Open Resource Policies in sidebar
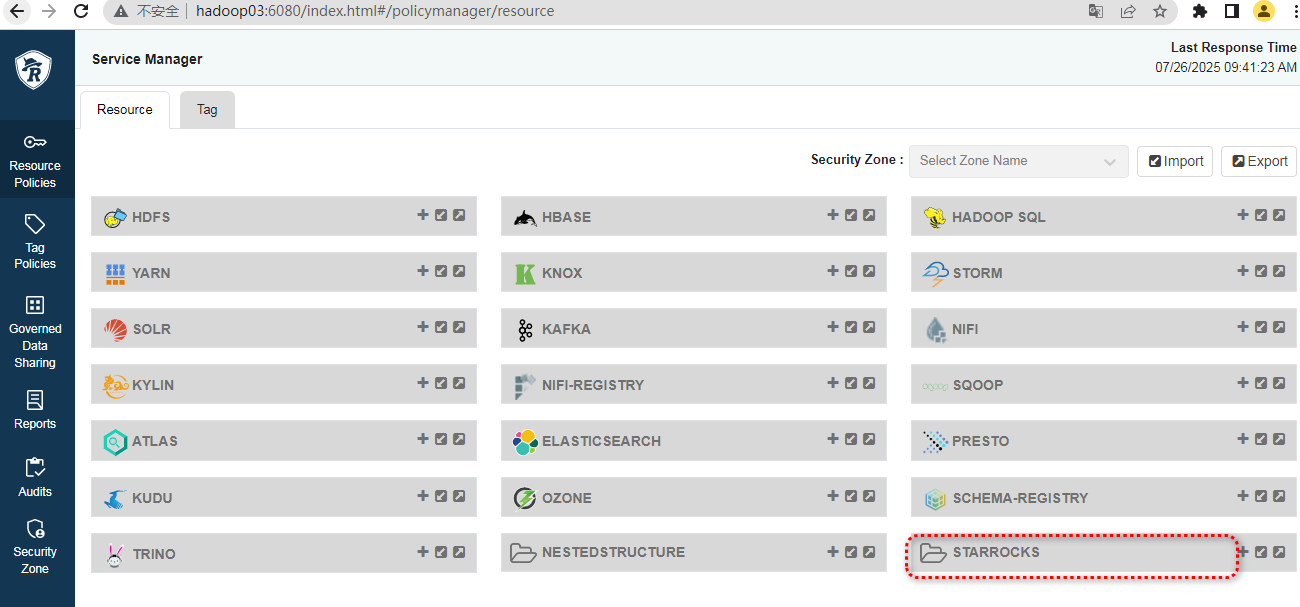Image resolution: width=1300 pixels, height=607 pixels. click(36, 160)
